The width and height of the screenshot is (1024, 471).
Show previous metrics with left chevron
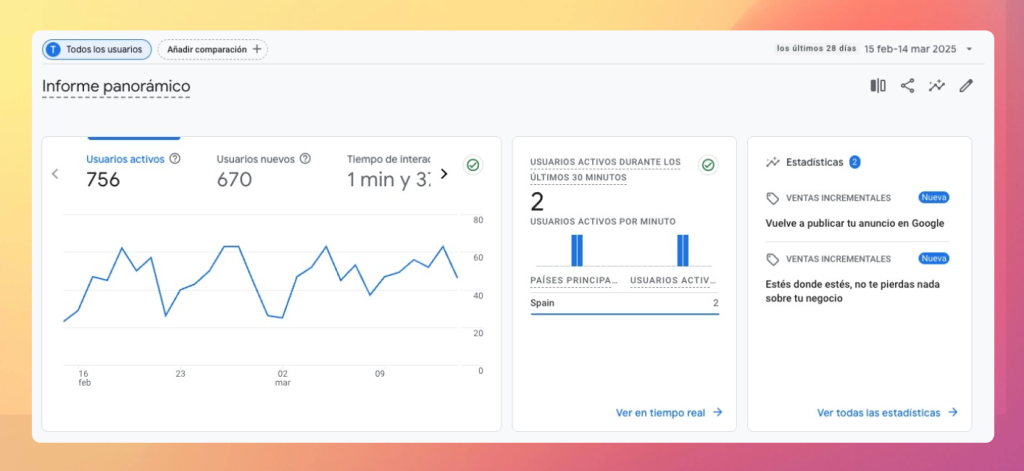[55, 173]
